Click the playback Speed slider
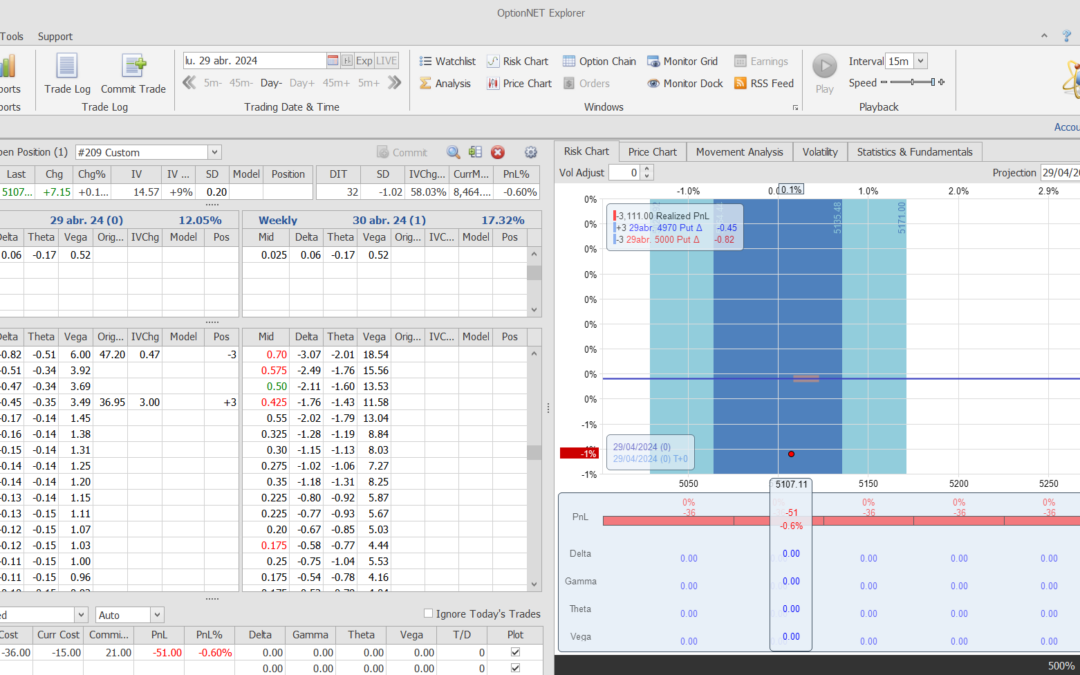This screenshot has width=1080, height=675. [911, 83]
